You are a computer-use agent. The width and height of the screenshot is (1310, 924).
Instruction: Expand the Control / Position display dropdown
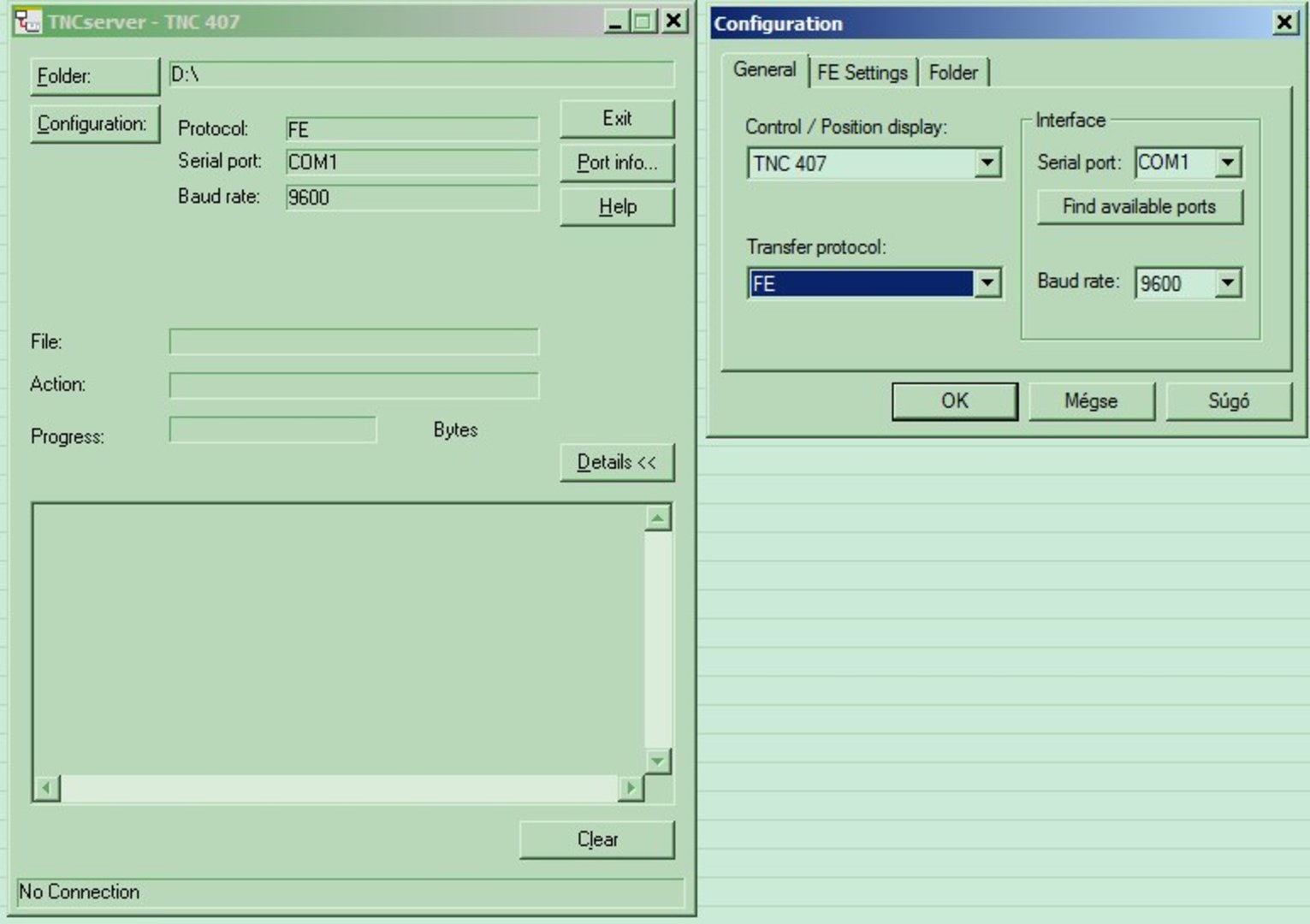(x=987, y=163)
